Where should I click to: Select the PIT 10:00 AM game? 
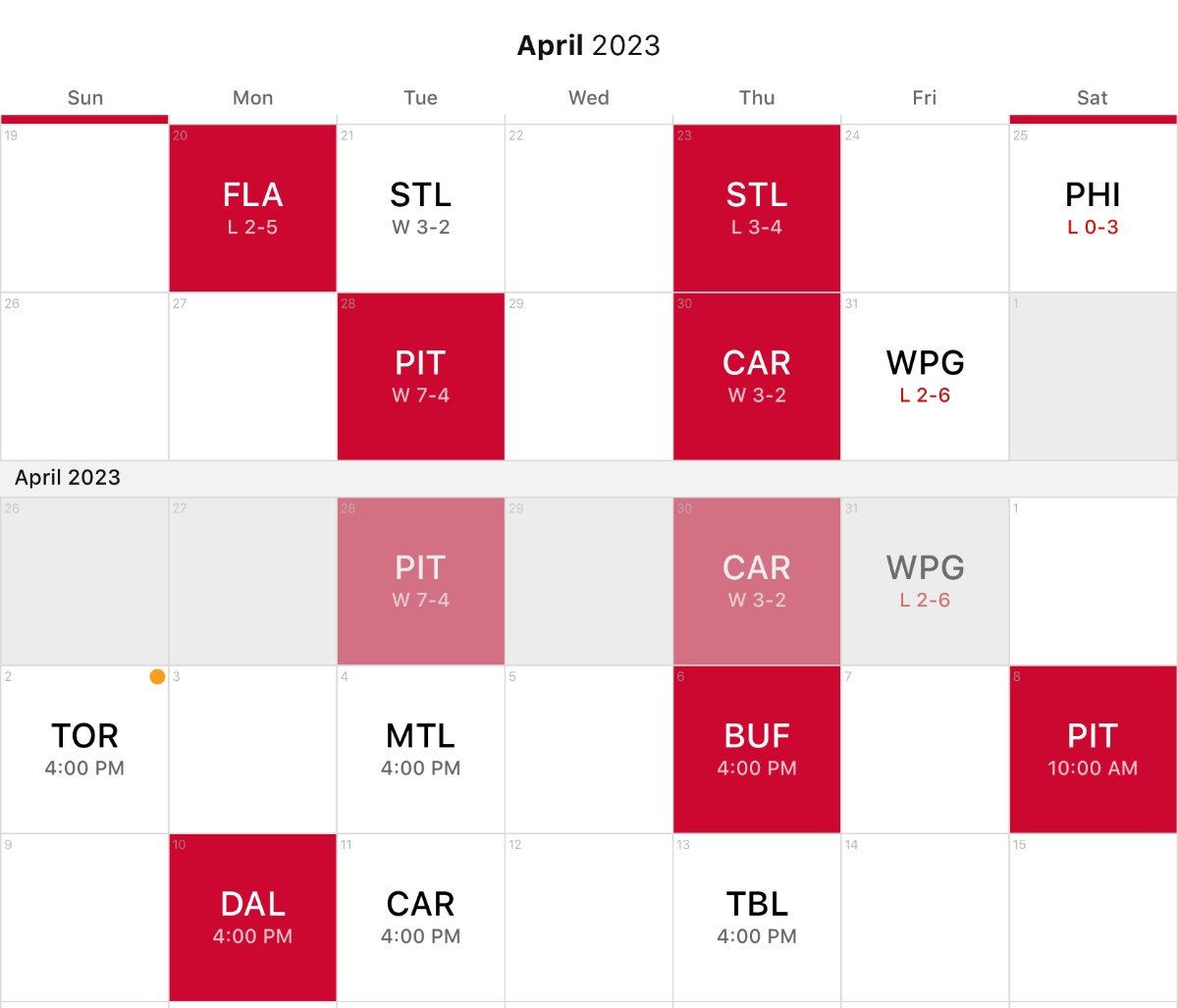point(1093,750)
